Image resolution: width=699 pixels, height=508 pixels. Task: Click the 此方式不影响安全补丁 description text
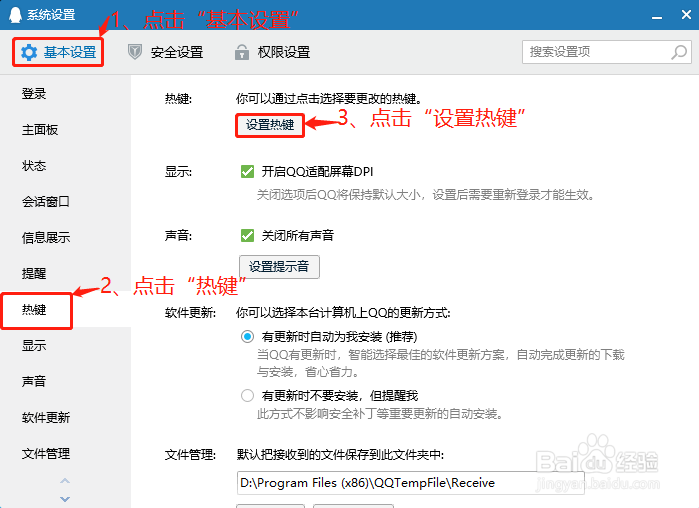[380, 414]
